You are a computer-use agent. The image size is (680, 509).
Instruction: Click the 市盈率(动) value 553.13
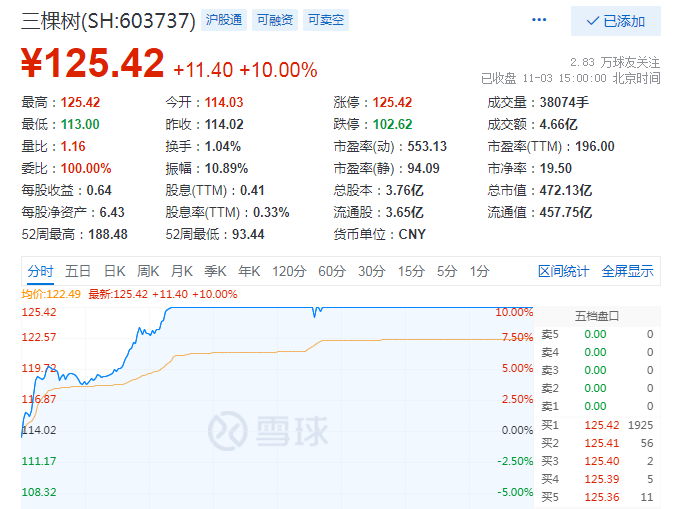coord(427,147)
